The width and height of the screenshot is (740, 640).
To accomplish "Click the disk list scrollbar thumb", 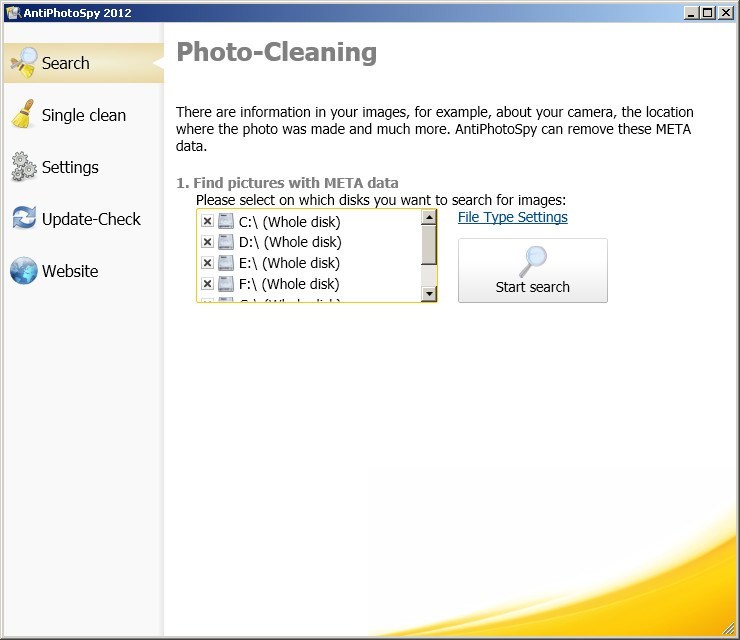I will (429, 244).
